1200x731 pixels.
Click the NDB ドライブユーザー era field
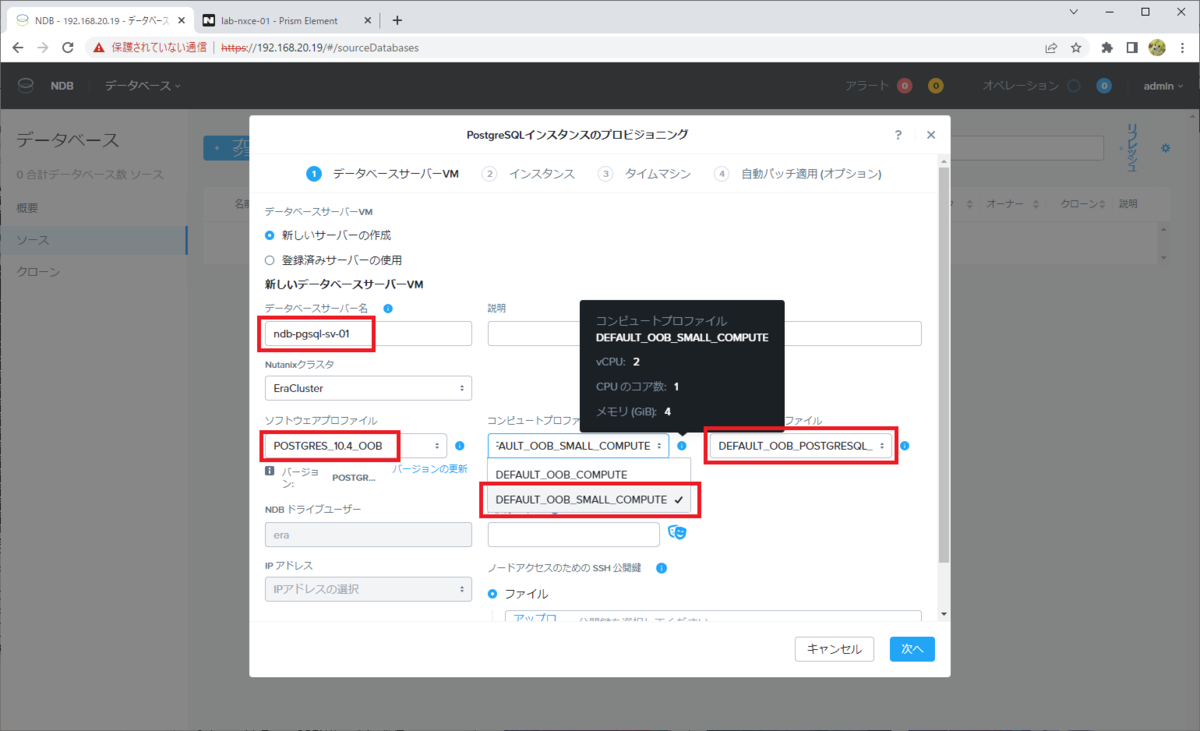[368, 534]
